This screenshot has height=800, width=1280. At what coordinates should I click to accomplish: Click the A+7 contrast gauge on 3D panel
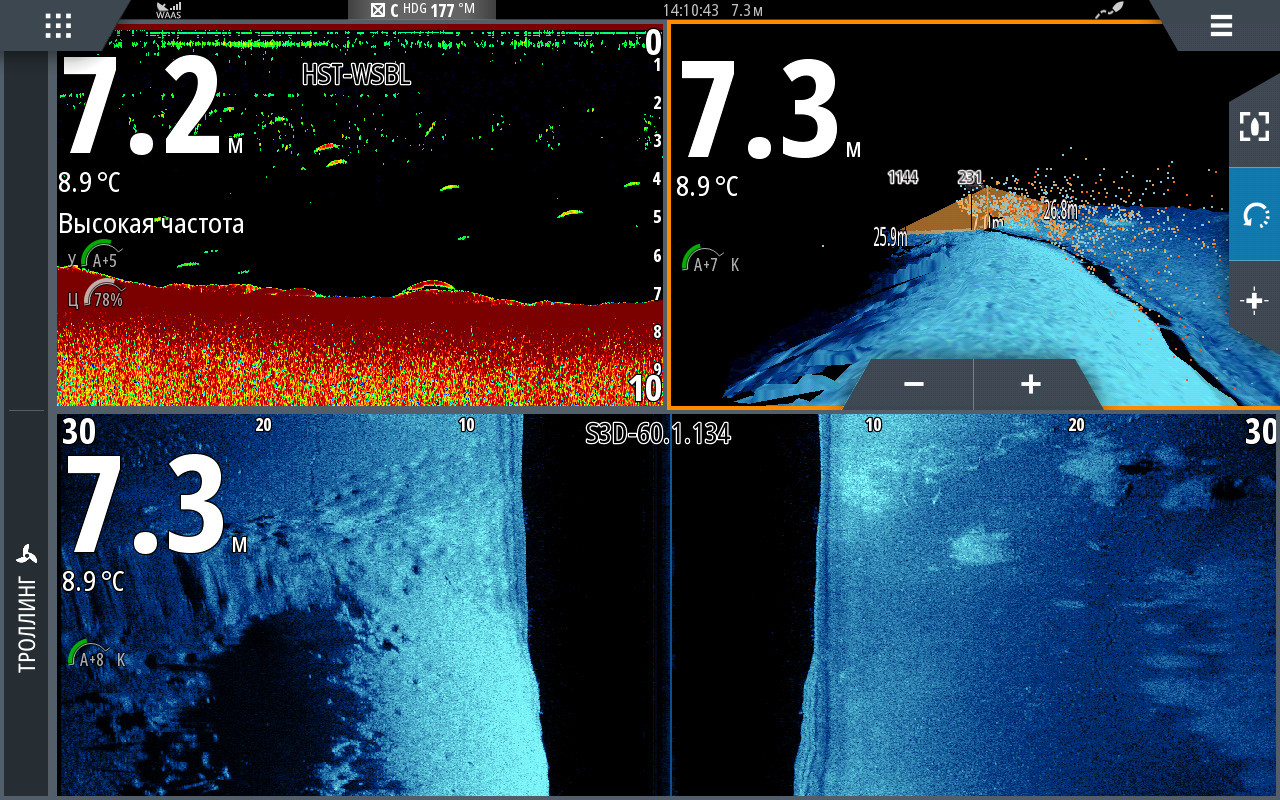[702, 262]
